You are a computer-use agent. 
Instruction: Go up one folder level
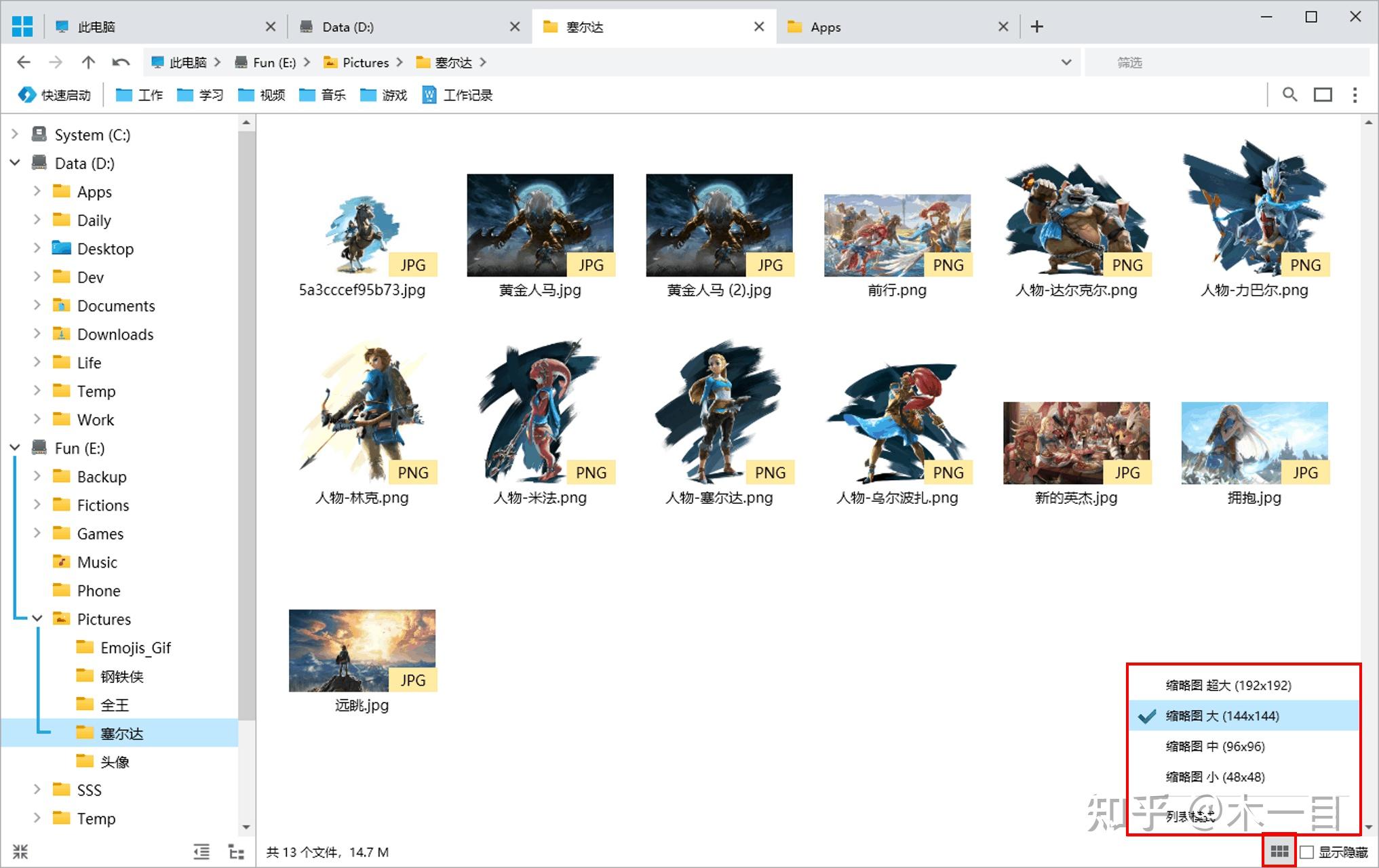click(88, 62)
